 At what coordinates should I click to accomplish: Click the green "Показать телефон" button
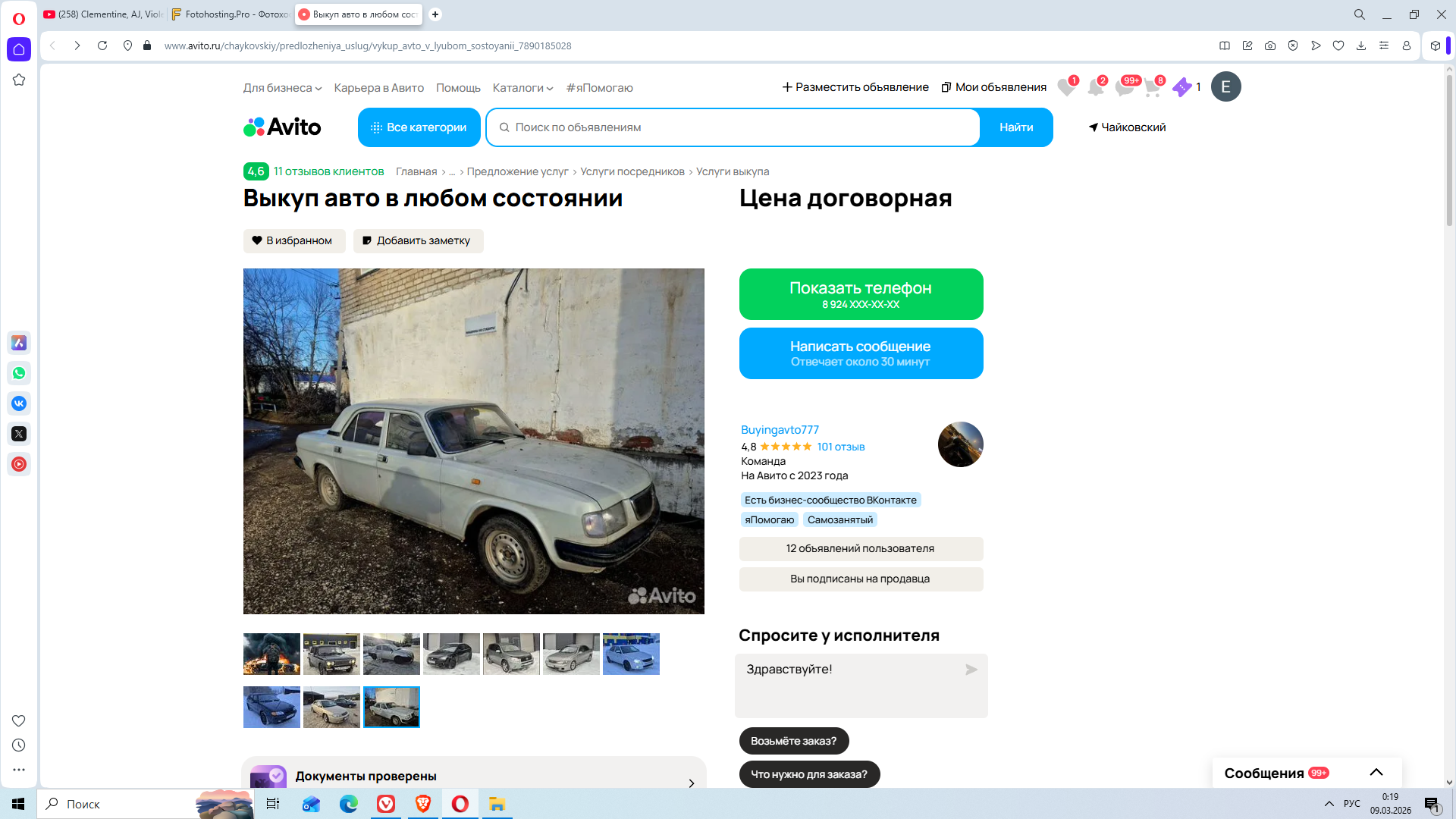click(861, 294)
